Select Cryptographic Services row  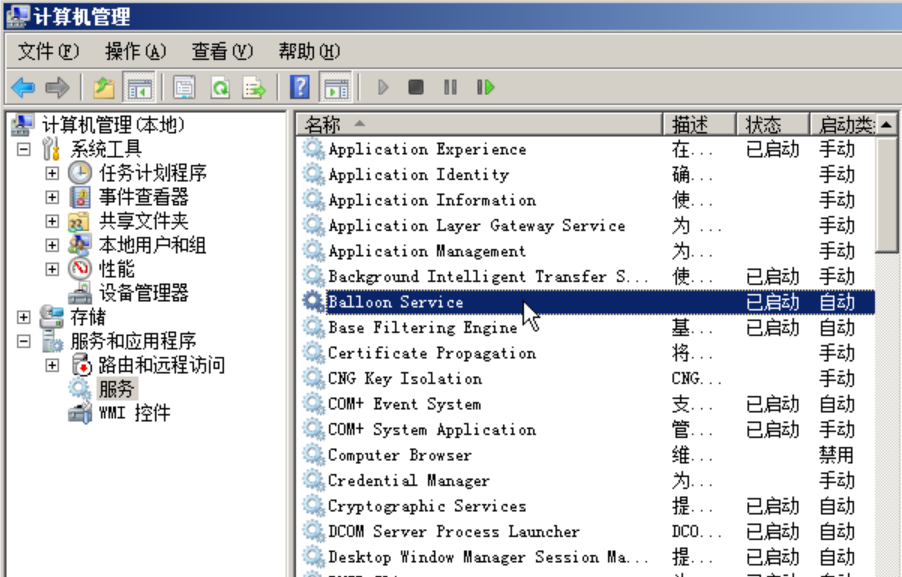(586, 506)
